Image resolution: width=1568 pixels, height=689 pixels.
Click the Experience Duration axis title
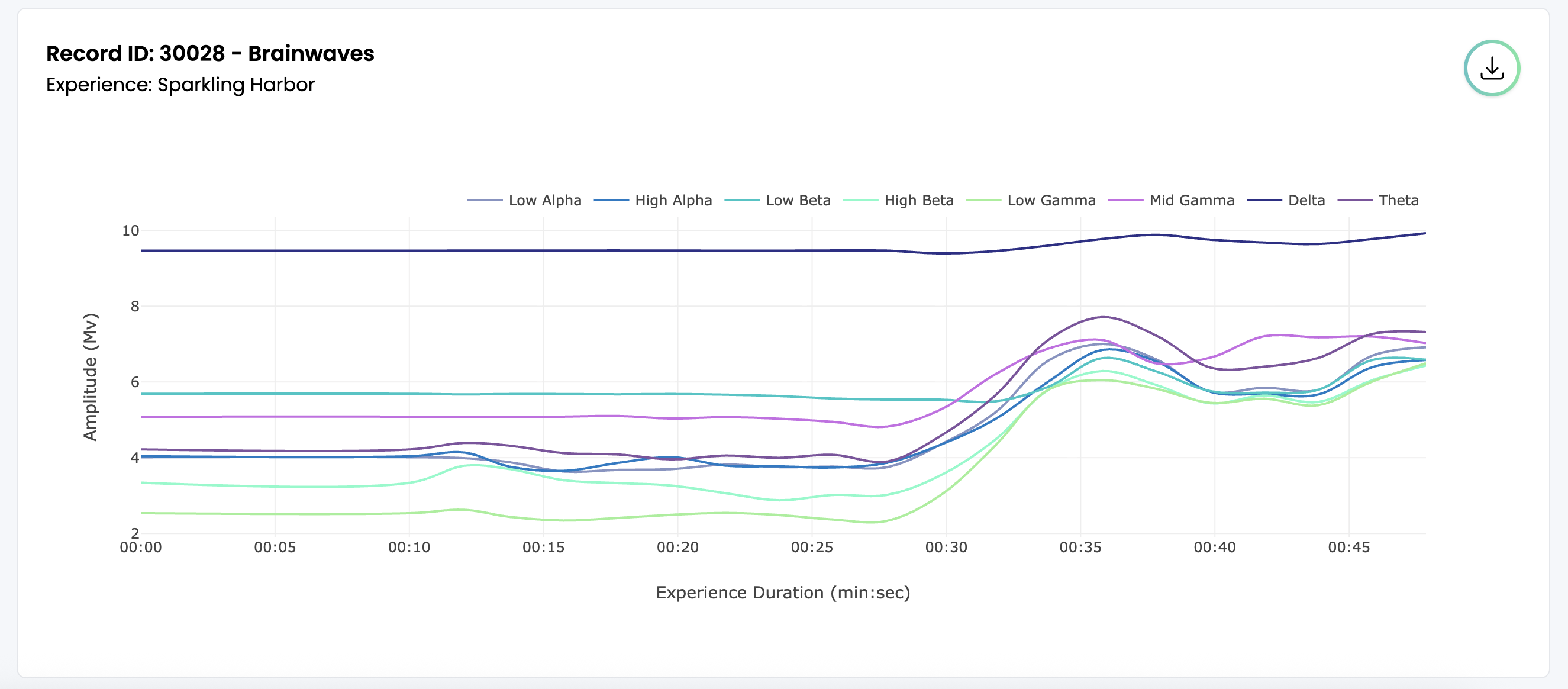click(783, 592)
